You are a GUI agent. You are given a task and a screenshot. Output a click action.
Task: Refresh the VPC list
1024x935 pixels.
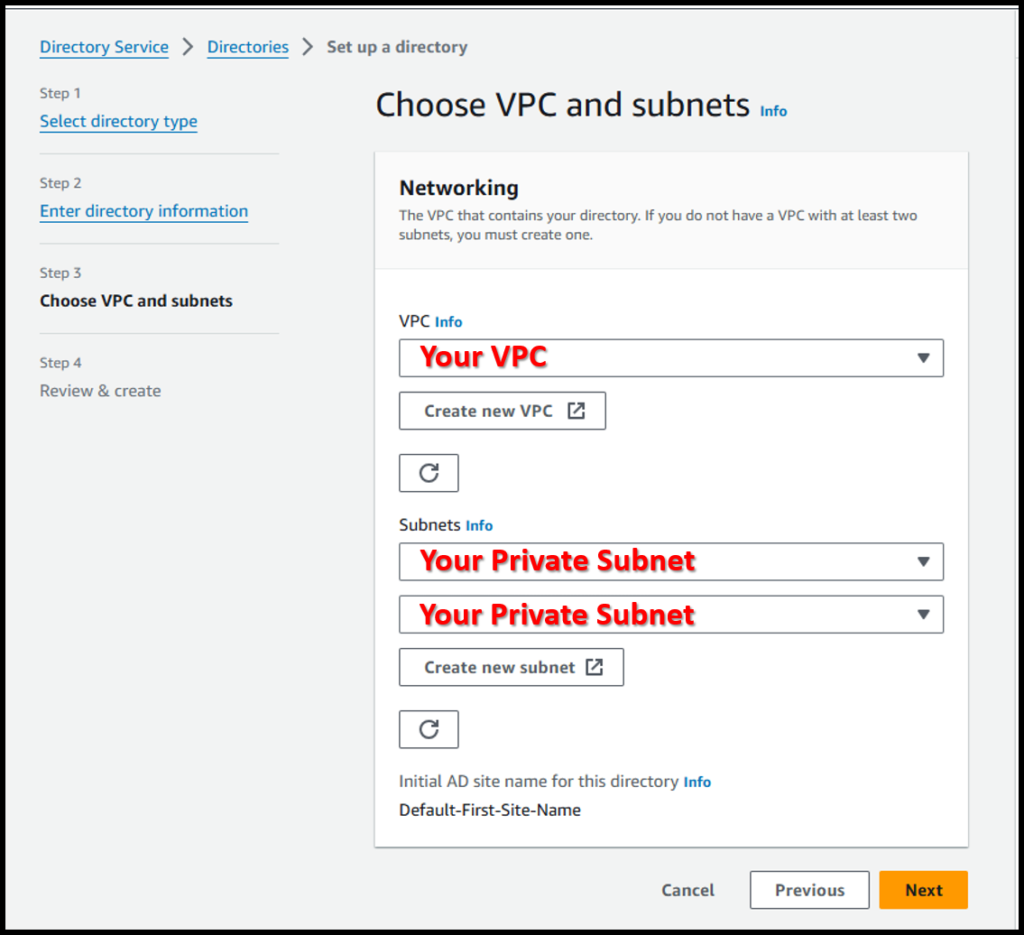428,472
